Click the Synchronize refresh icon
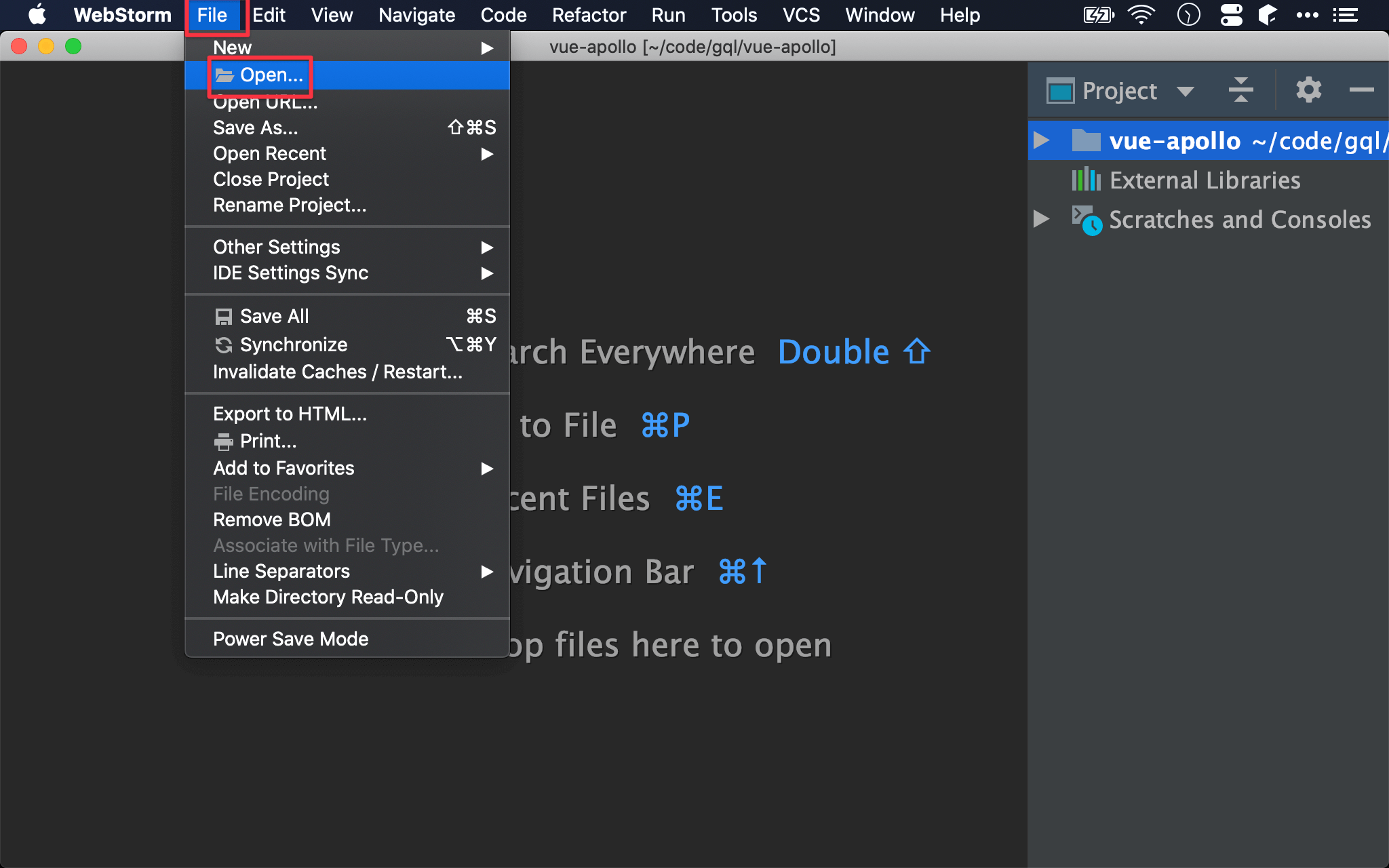This screenshot has height=868, width=1389. click(223, 345)
